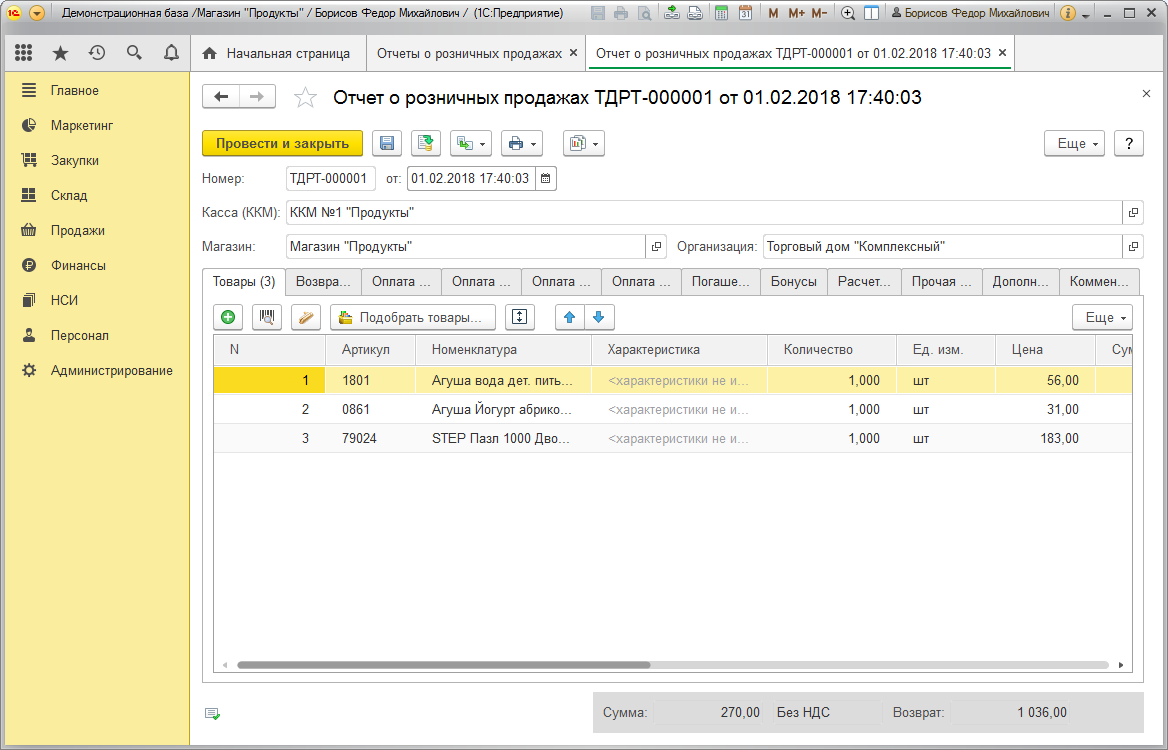This screenshot has width=1168, height=750.
Task: Click the post document icon next to save
Action: (x=425, y=143)
